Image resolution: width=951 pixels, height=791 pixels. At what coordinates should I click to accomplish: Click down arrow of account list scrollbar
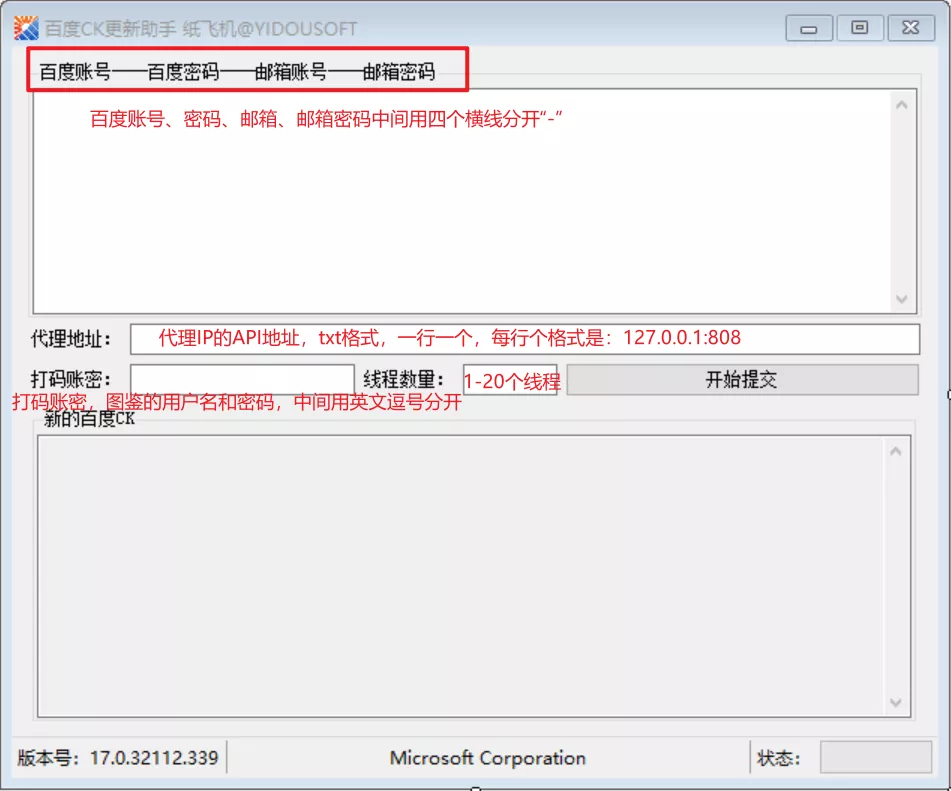click(x=902, y=299)
